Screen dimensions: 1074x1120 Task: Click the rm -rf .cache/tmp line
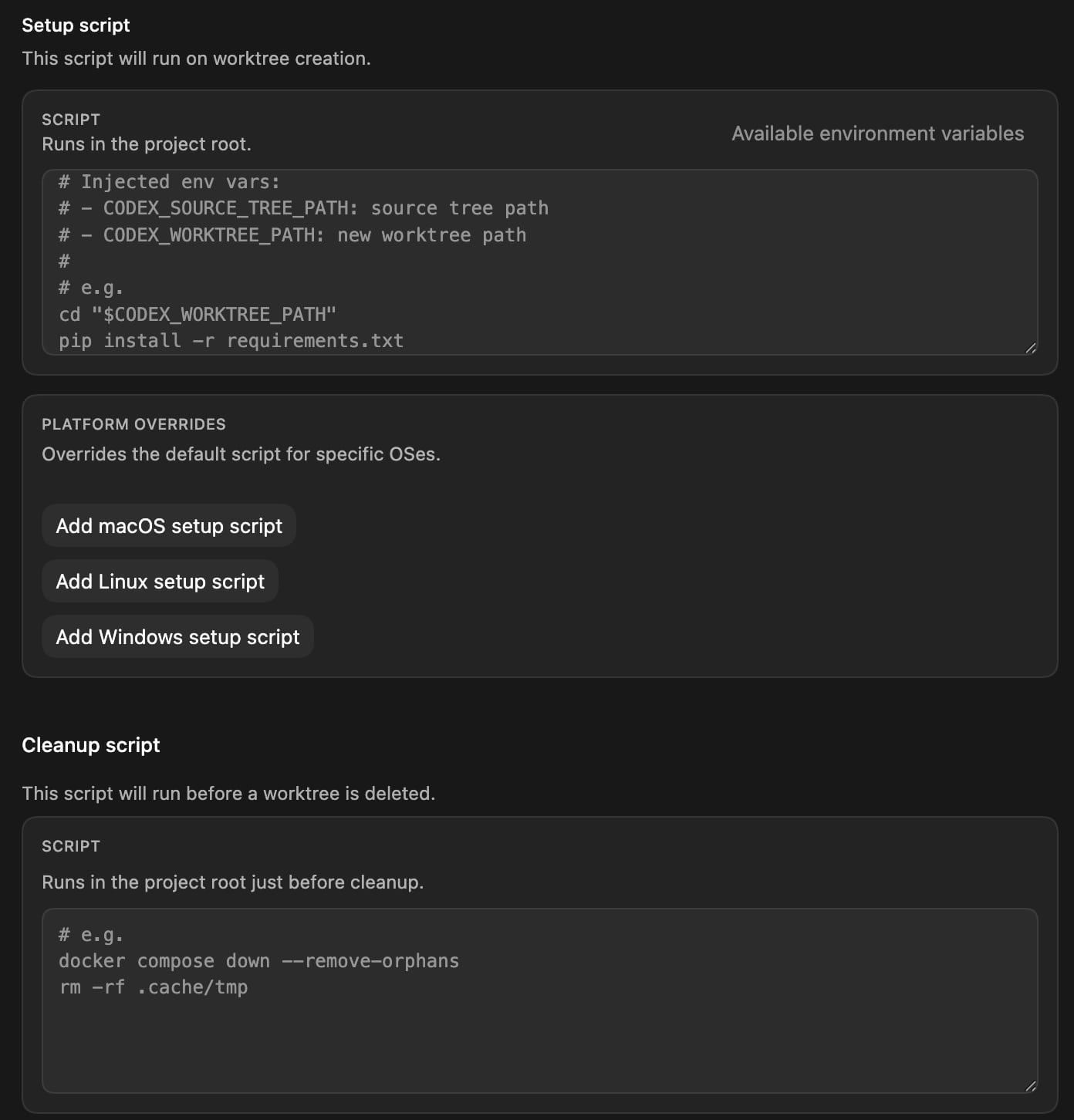[x=154, y=987]
